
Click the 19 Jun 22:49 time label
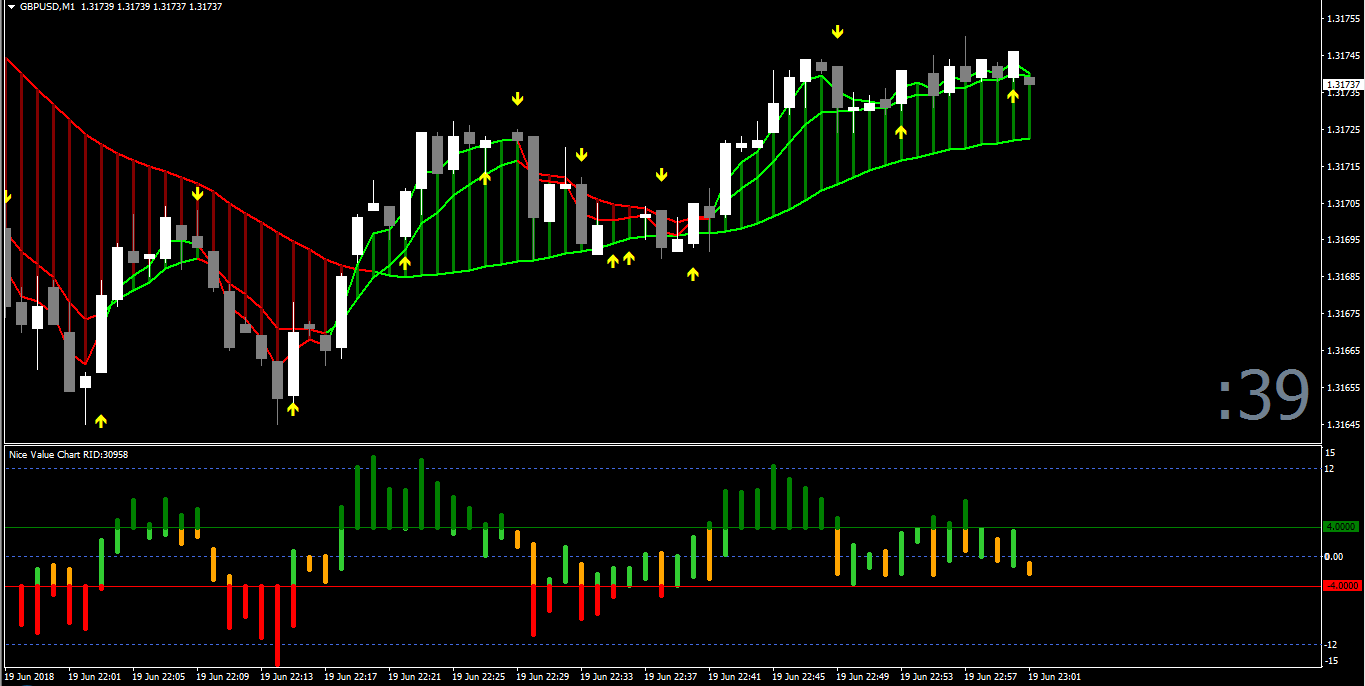862,677
